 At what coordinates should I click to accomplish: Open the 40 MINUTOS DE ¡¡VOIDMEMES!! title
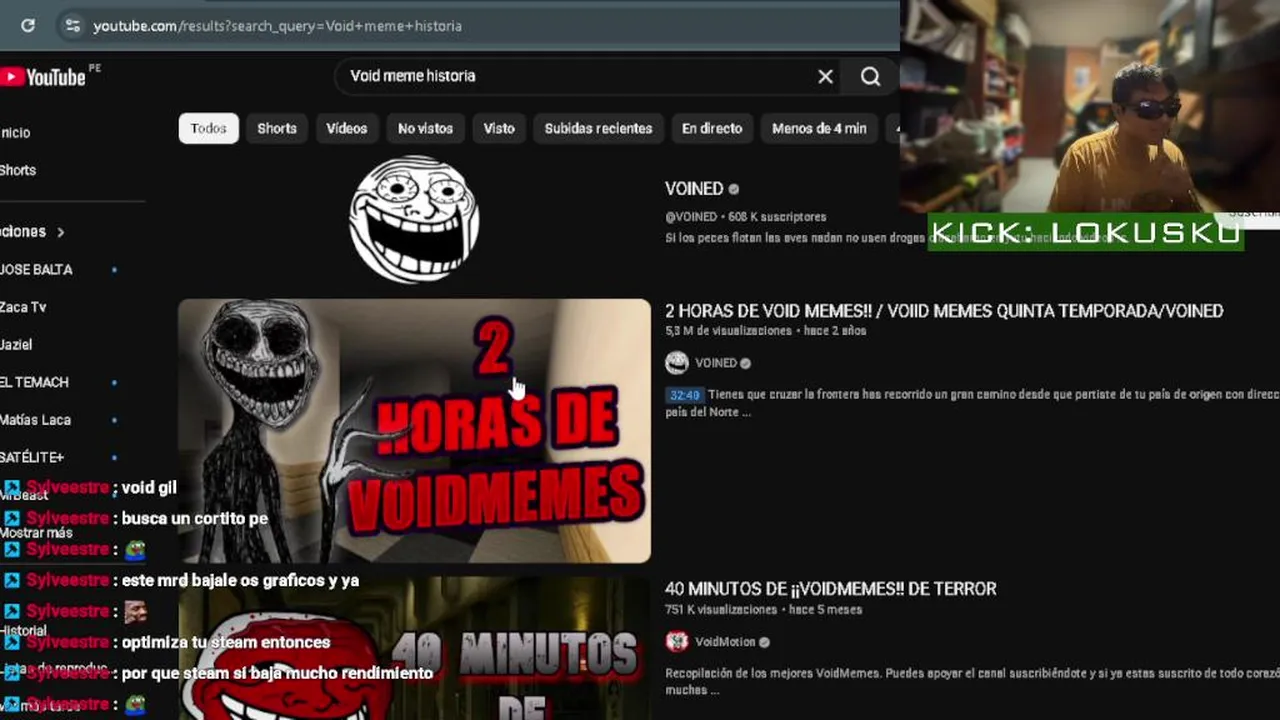830,589
